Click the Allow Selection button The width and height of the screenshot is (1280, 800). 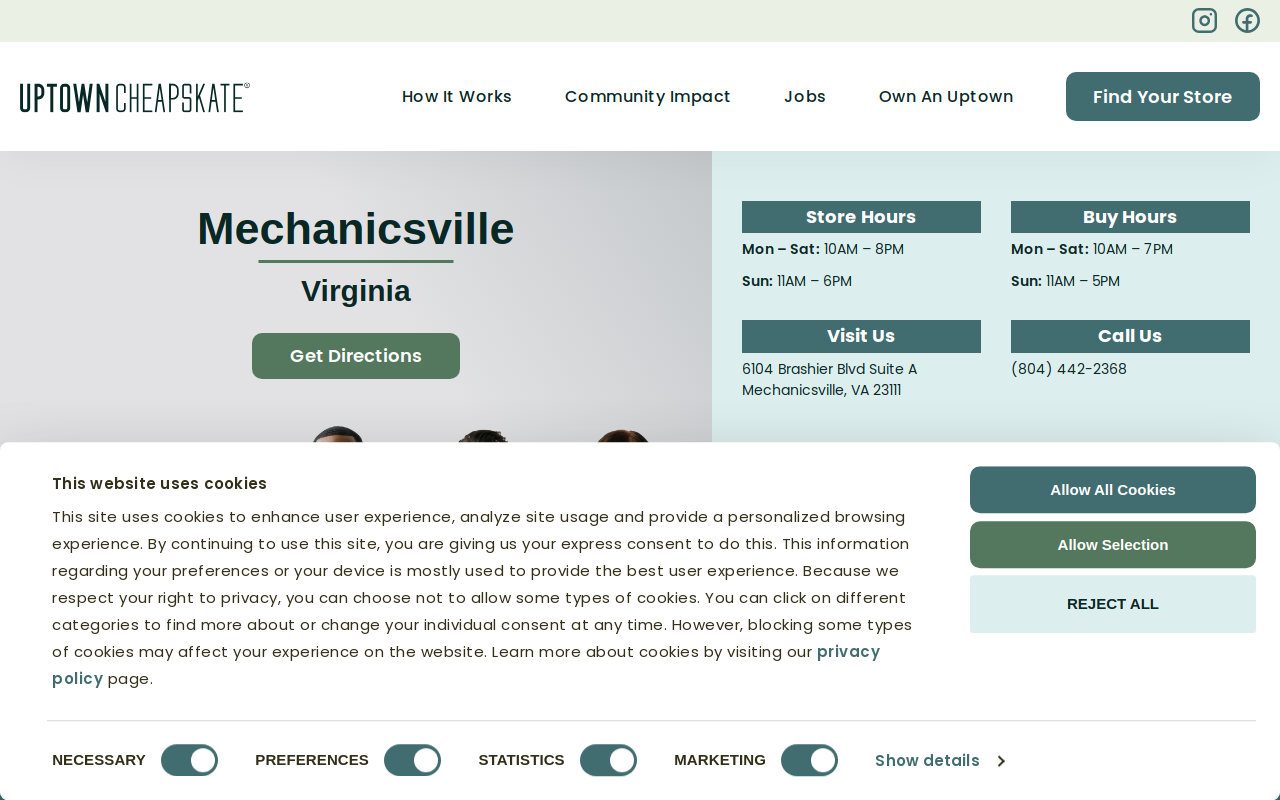1113,545
